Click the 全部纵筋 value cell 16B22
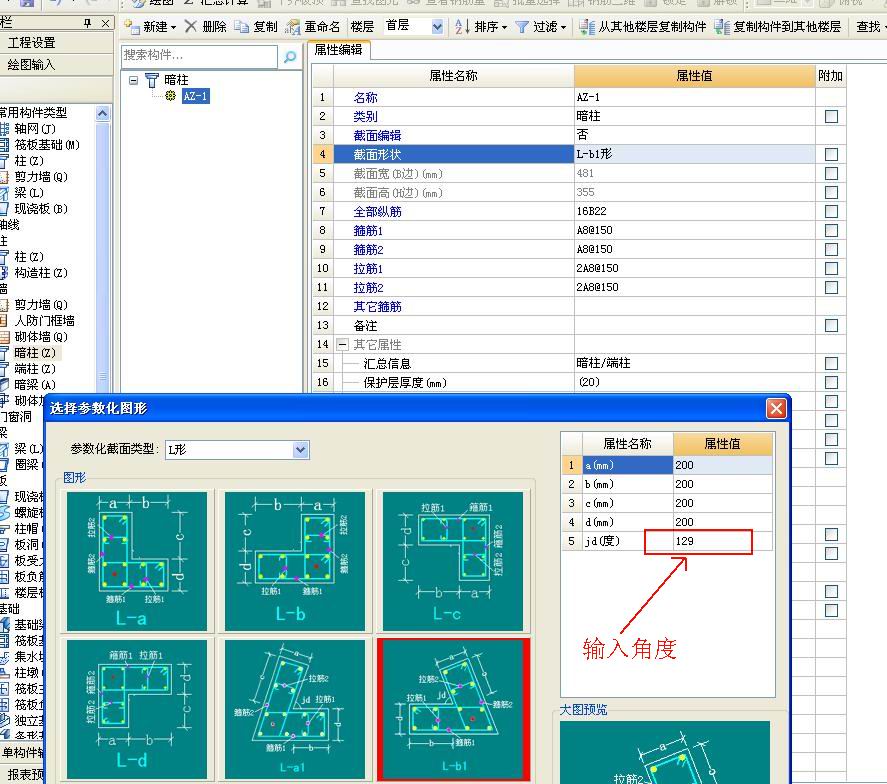This screenshot has height=784, width=887. tap(694, 212)
